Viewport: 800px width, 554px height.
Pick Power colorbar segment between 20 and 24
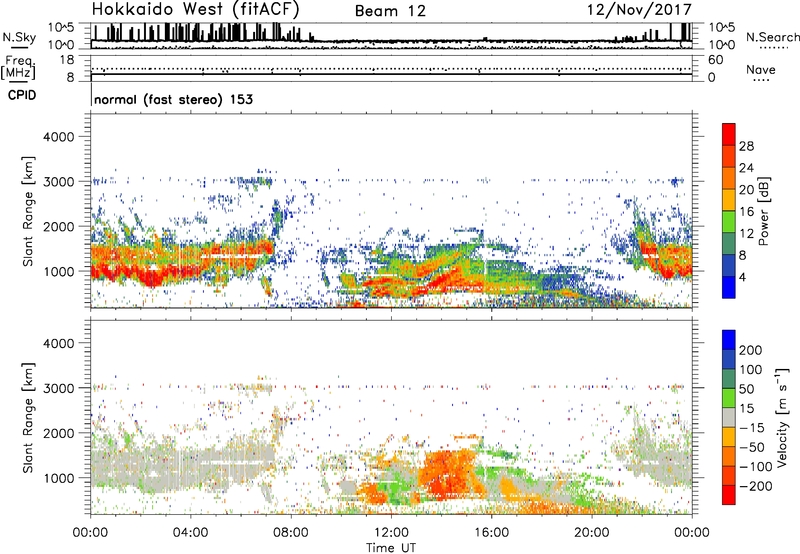coord(729,178)
